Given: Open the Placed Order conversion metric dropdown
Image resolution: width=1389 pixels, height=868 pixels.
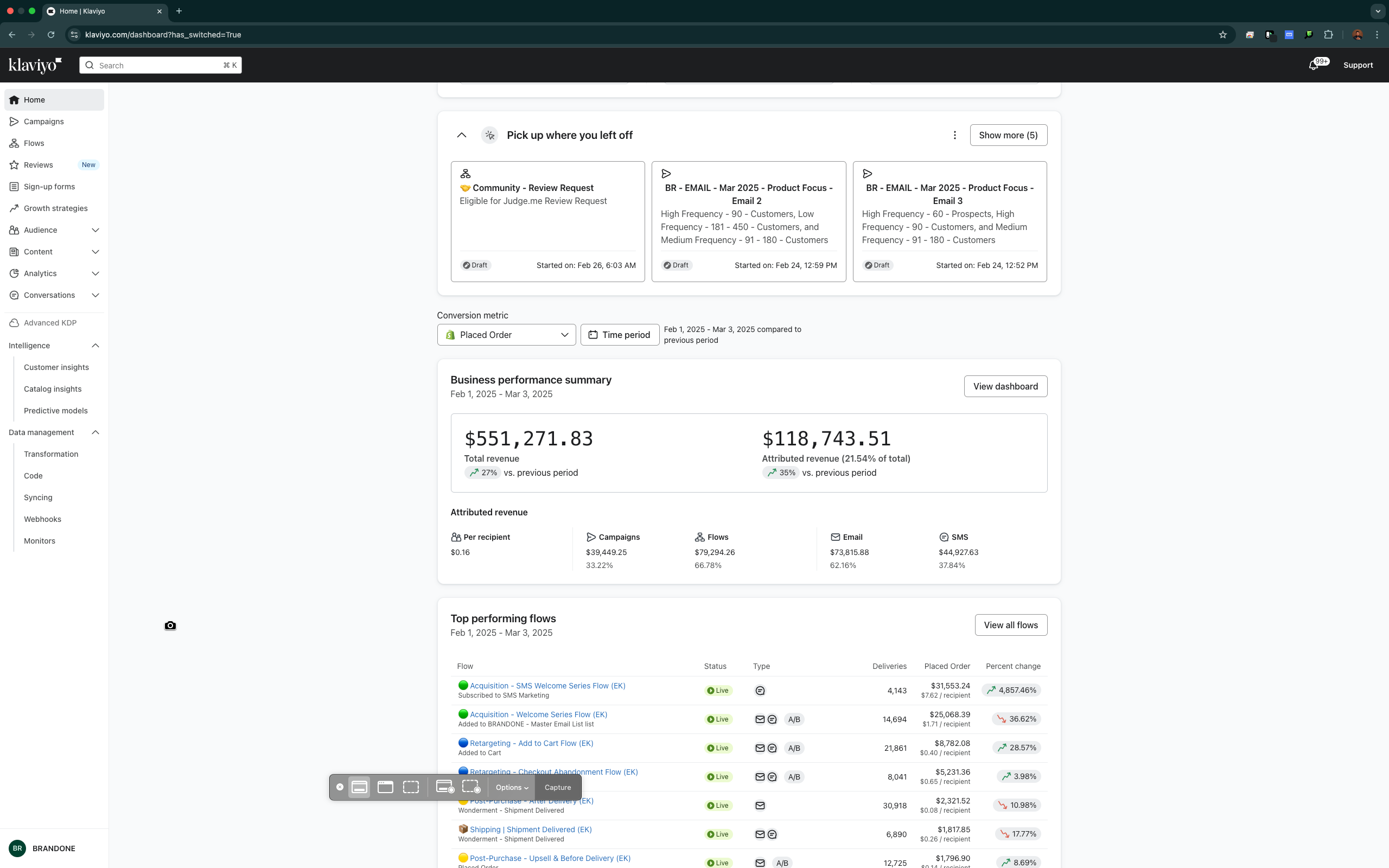Looking at the screenshot, I should [506, 335].
